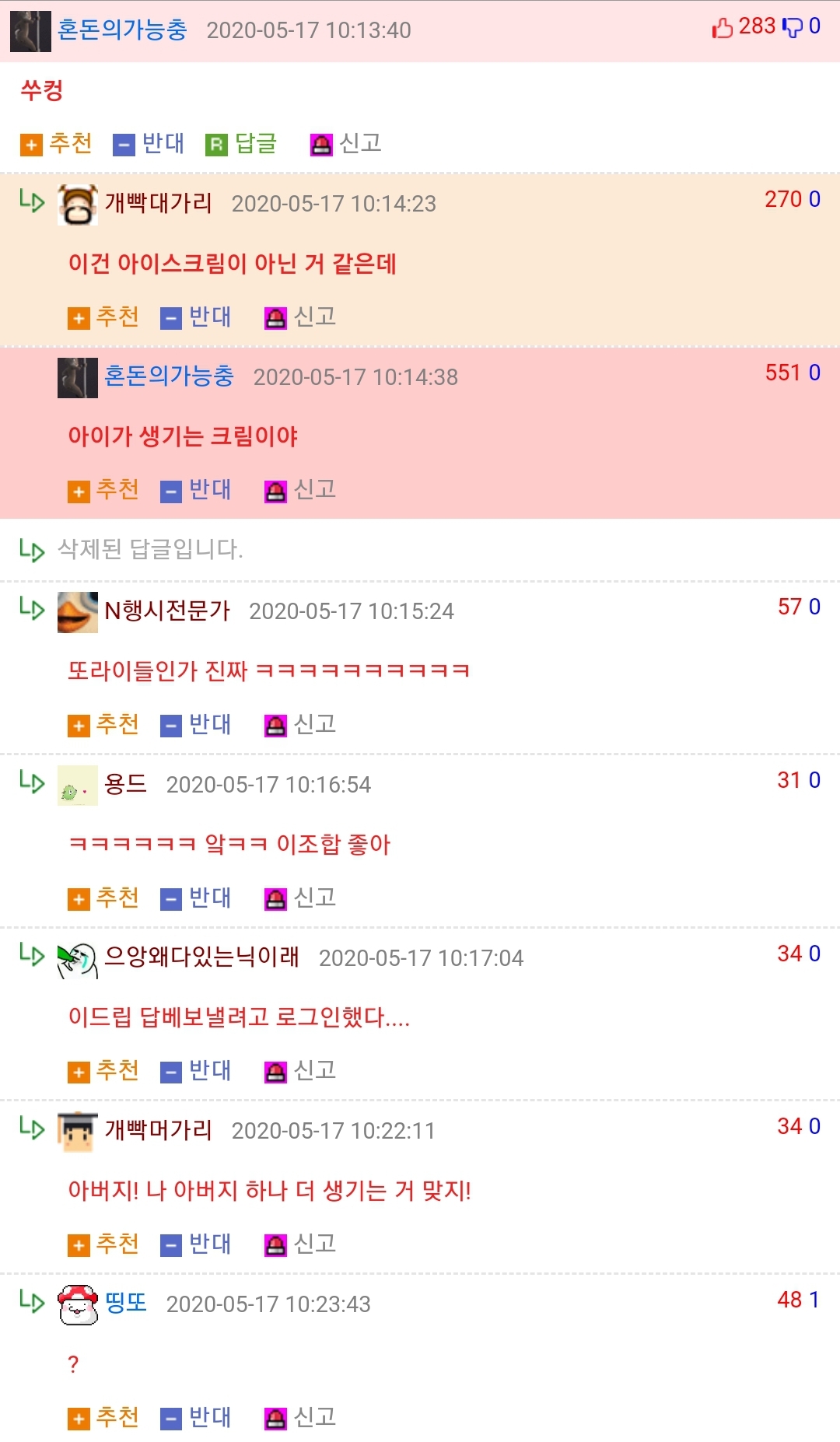Viewport: 840px width, 1442px height.
Task: Report the 아버지! 나 아버지 comment
Action: point(300,1244)
